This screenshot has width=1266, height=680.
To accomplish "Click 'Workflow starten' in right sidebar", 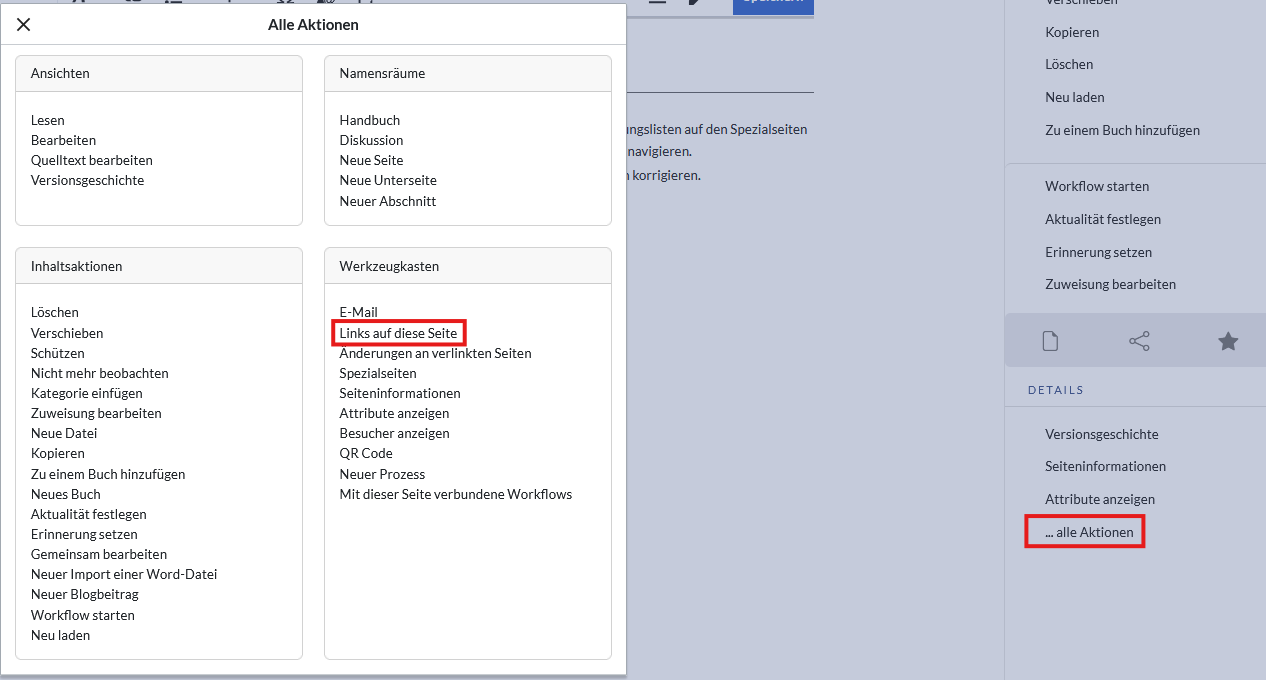I will [1097, 186].
